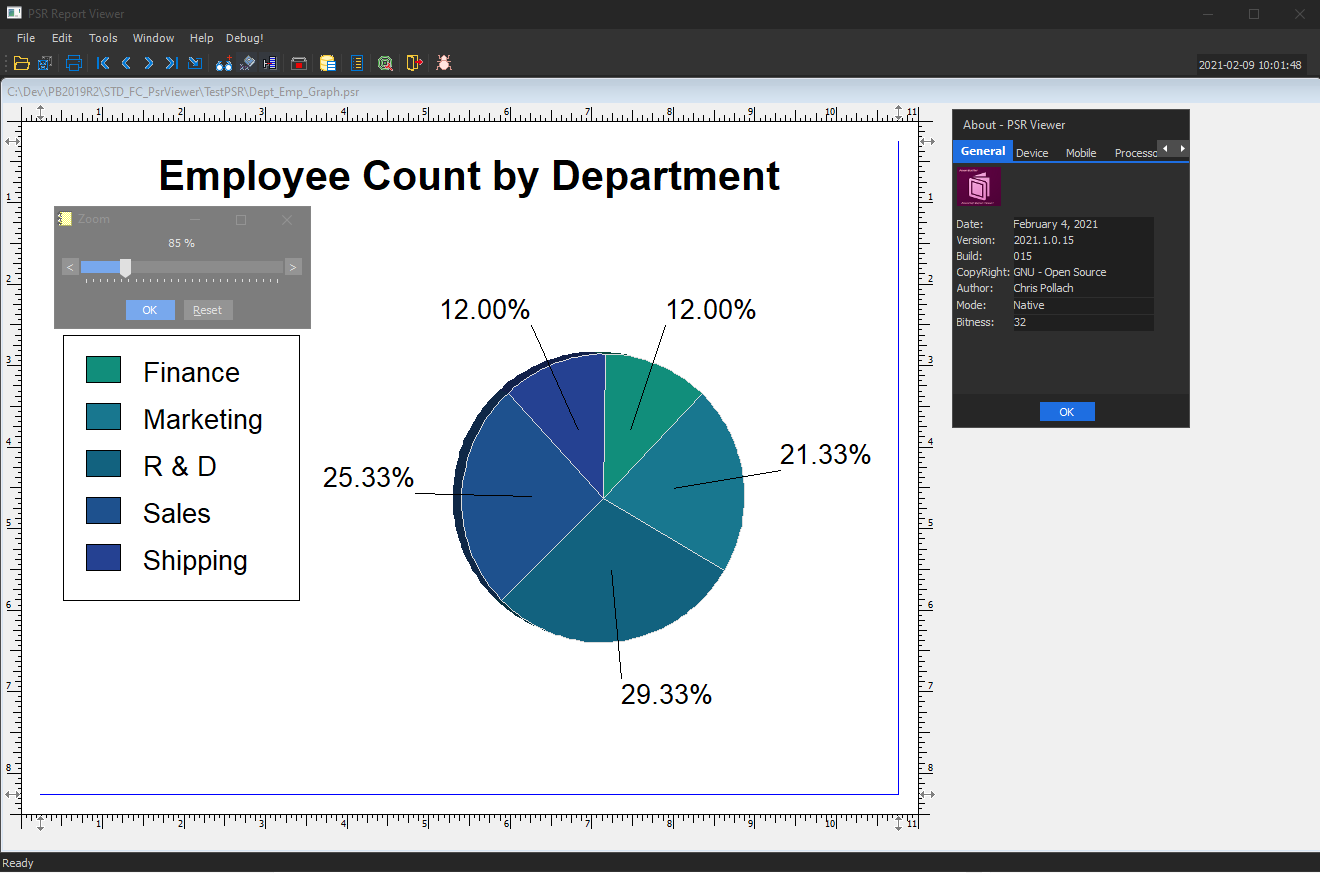Advance to the next page
Image resolution: width=1320 pixels, height=873 pixels.
click(148, 63)
